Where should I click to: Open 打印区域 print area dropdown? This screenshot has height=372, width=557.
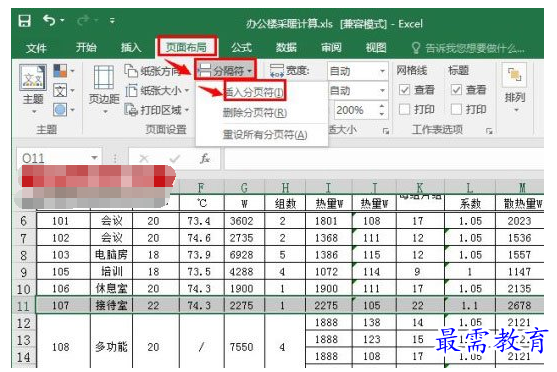157,110
